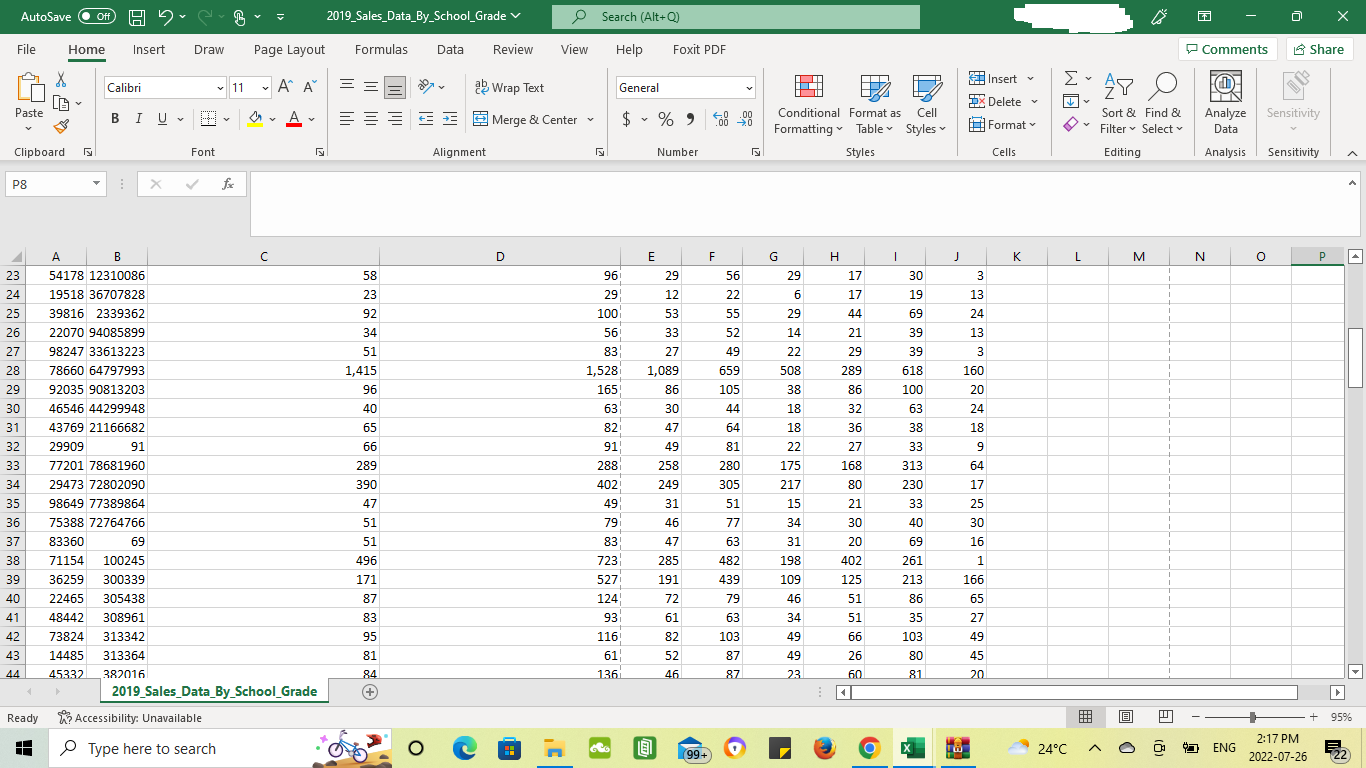1366x768 pixels.
Task: Switch to the Formulas tab
Action: click(381, 49)
